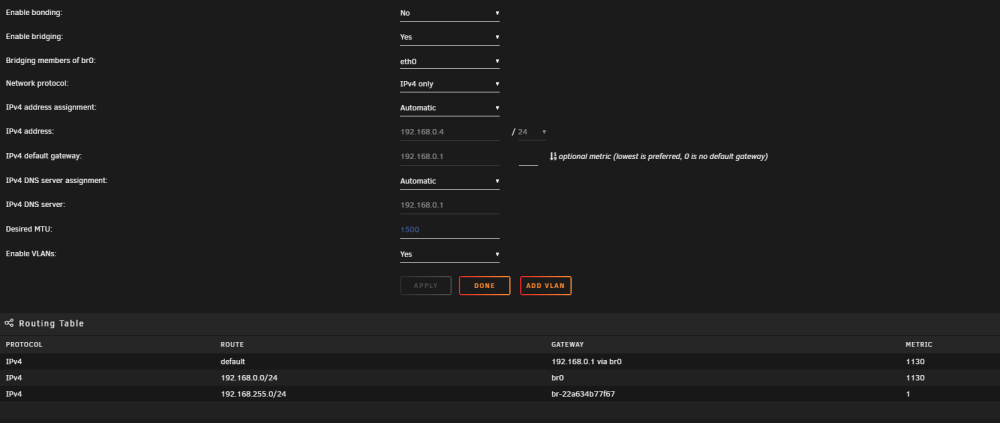Click the metric sort arrows icon
Viewport: 1000px width, 423px height.
(x=553, y=156)
